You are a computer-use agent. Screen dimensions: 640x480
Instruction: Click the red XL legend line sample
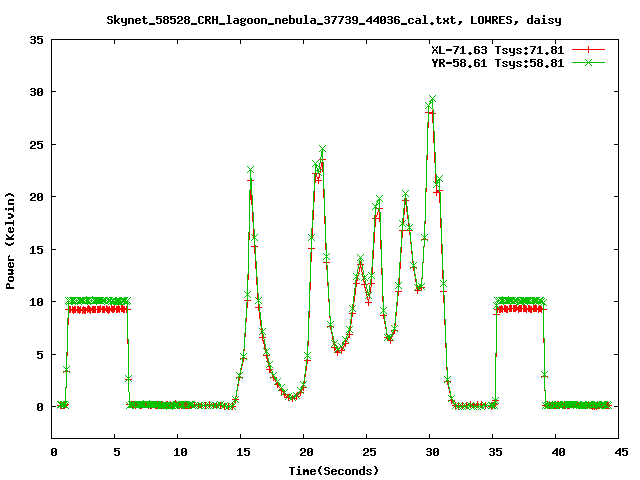[x=588, y=50]
